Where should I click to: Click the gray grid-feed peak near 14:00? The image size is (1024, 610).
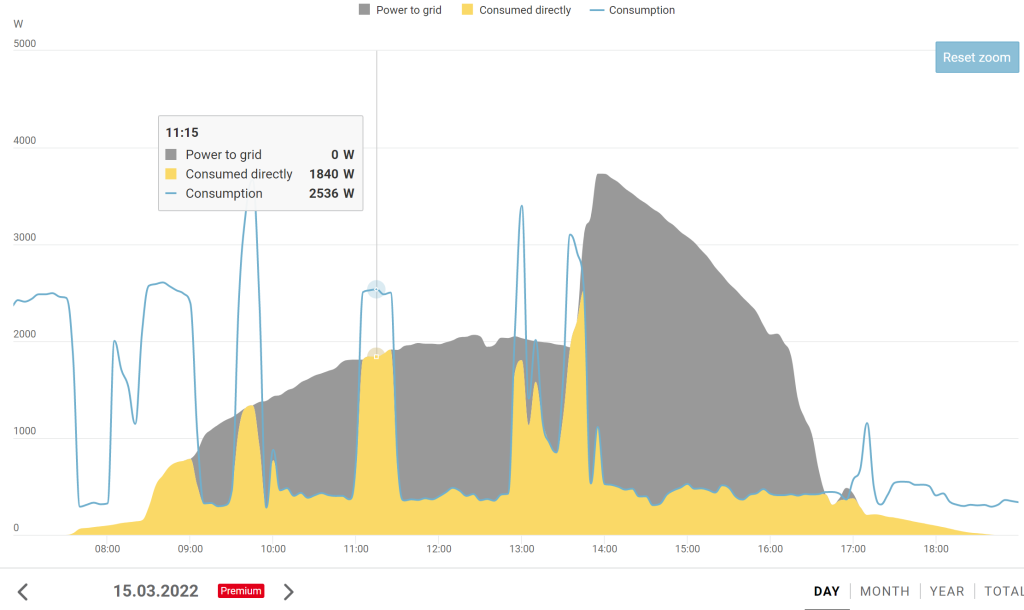[600, 176]
